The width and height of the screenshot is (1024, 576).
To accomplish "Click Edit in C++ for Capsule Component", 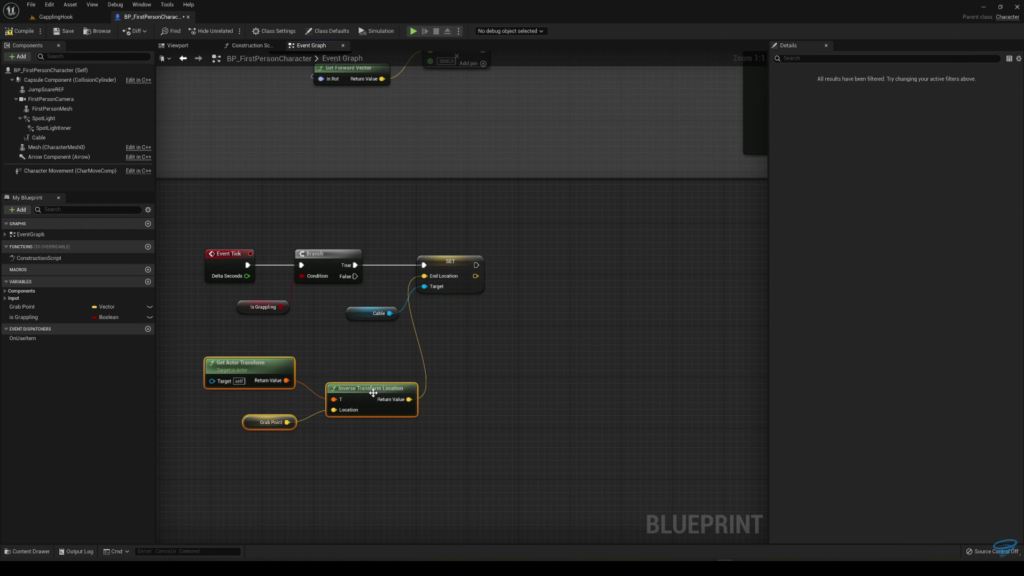I will tap(138, 80).
